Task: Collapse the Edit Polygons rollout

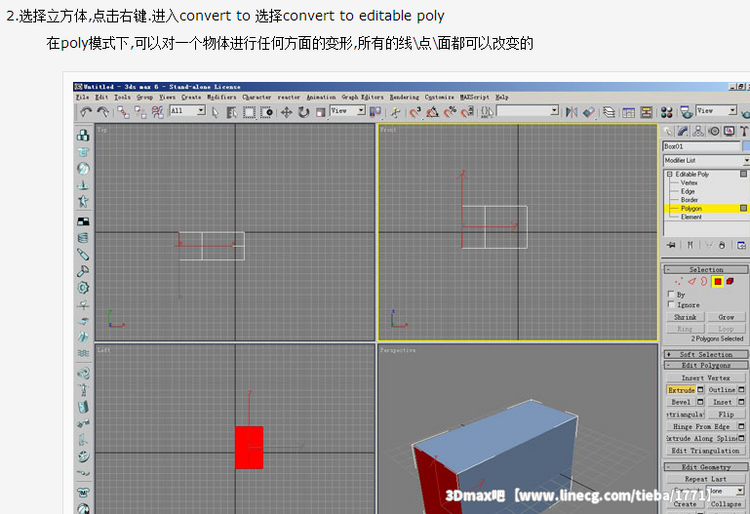Action: [706, 365]
